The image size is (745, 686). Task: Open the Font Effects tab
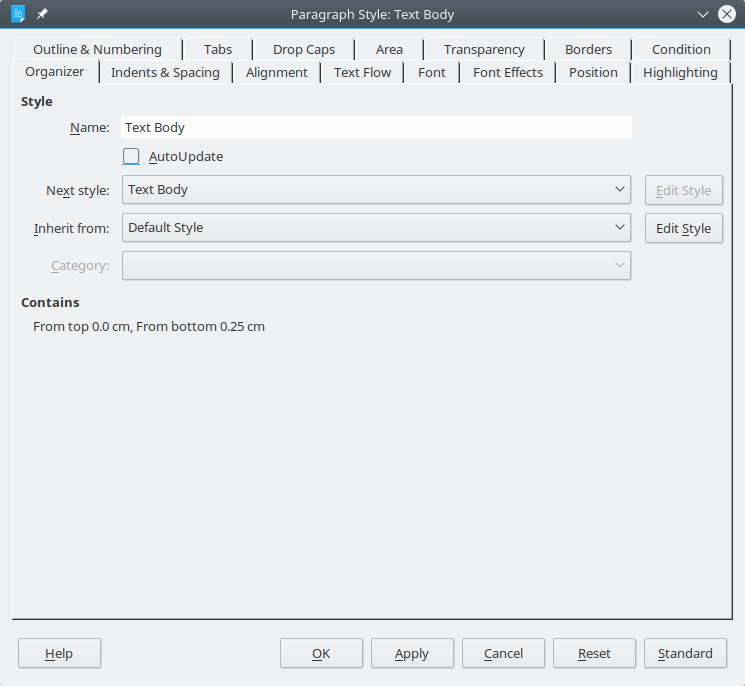508,73
